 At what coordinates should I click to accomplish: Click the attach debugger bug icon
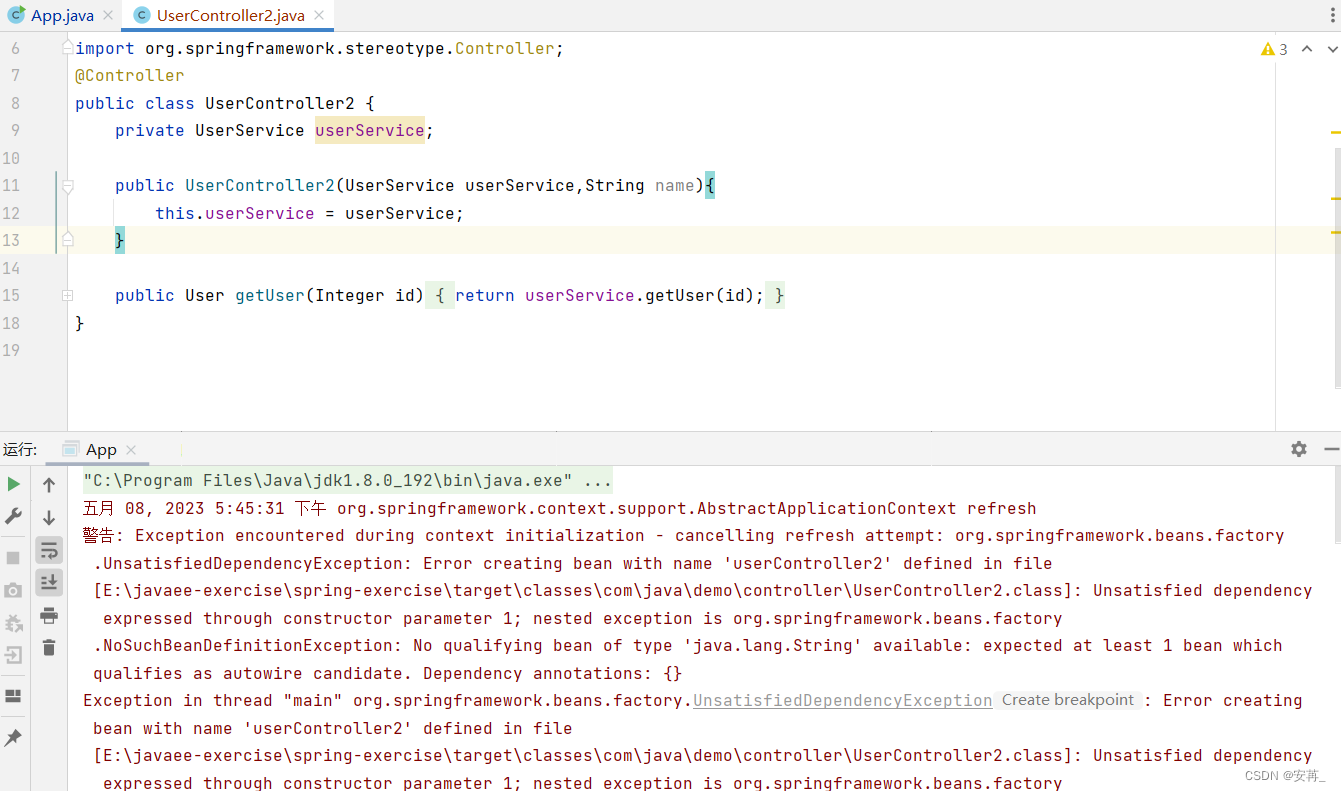point(13,623)
